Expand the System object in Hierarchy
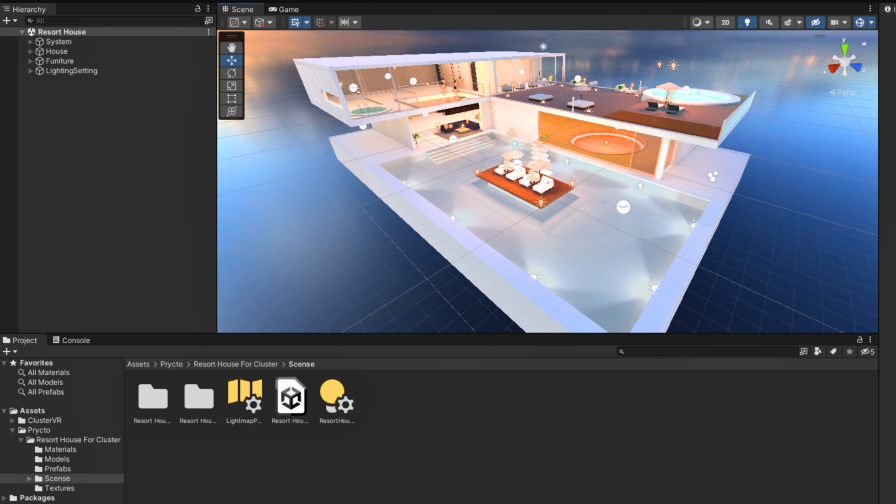Image resolution: width=896 pixels, height=504 pixels. pyautogui.click(x=31, y=42)
